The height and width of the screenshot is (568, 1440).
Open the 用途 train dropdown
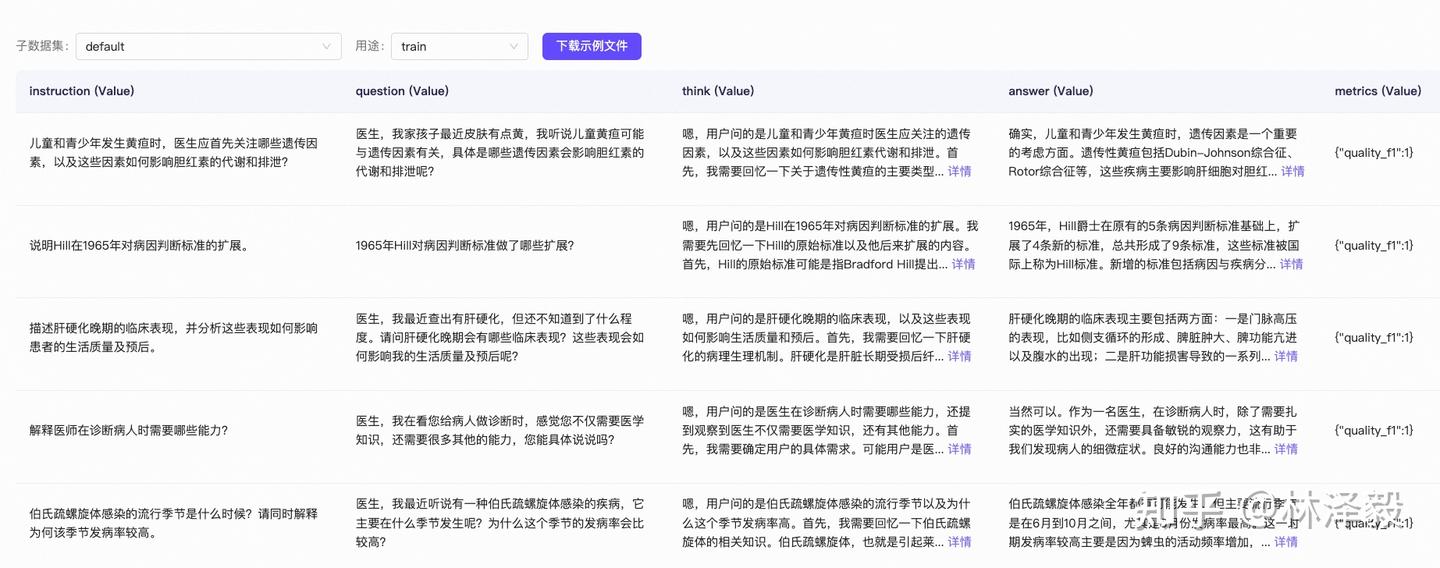459,46
